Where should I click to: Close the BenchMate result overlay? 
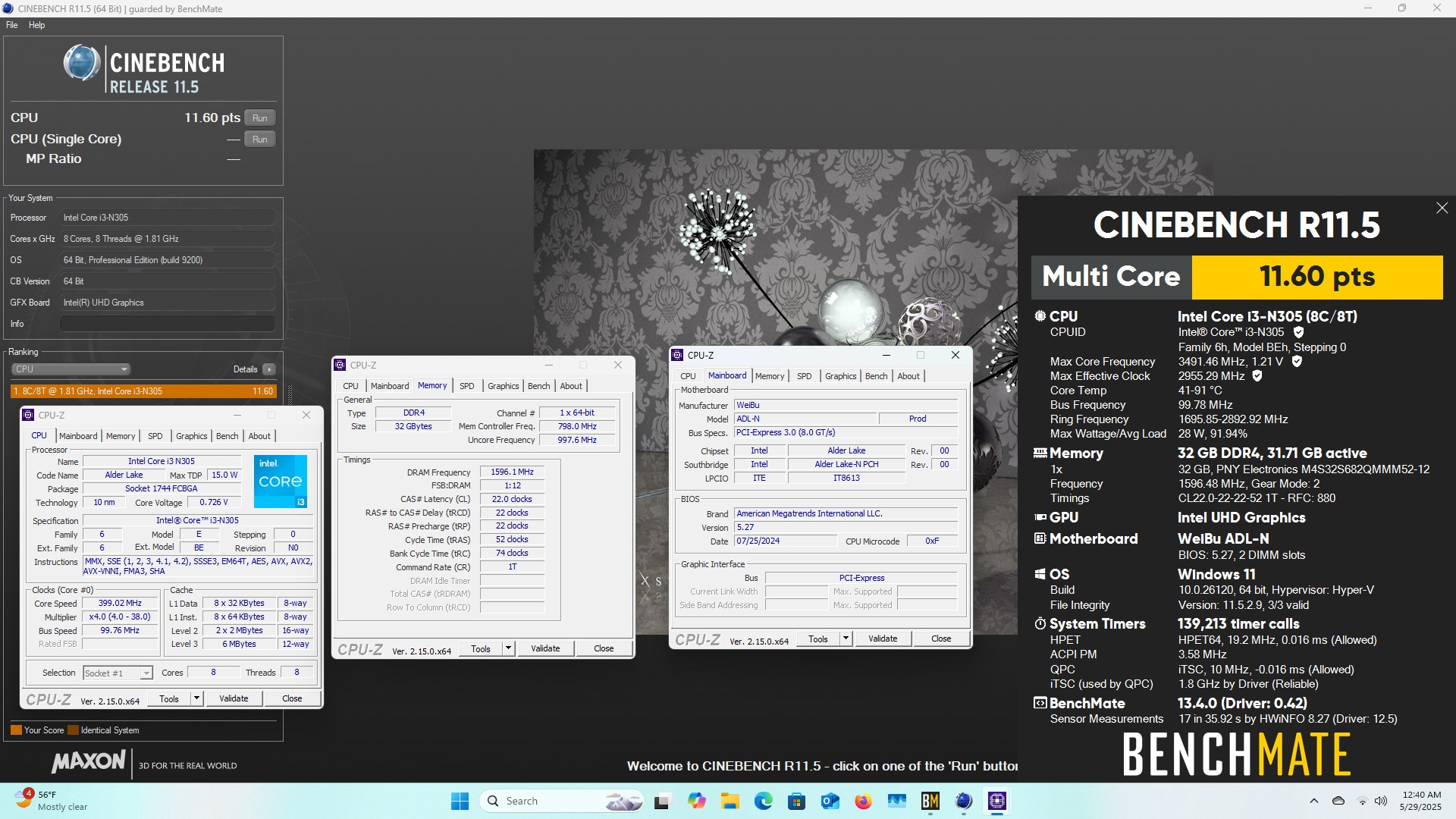(1442, 208)
